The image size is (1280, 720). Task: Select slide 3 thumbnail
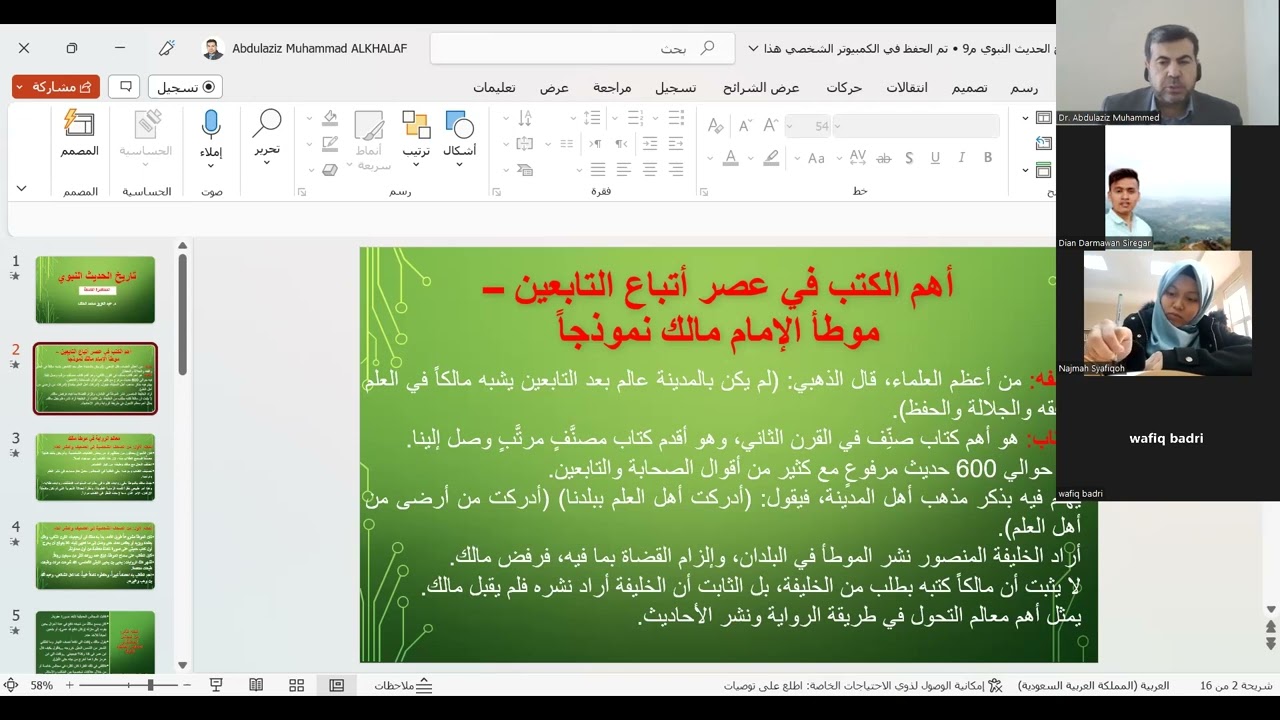click(95, 467)
